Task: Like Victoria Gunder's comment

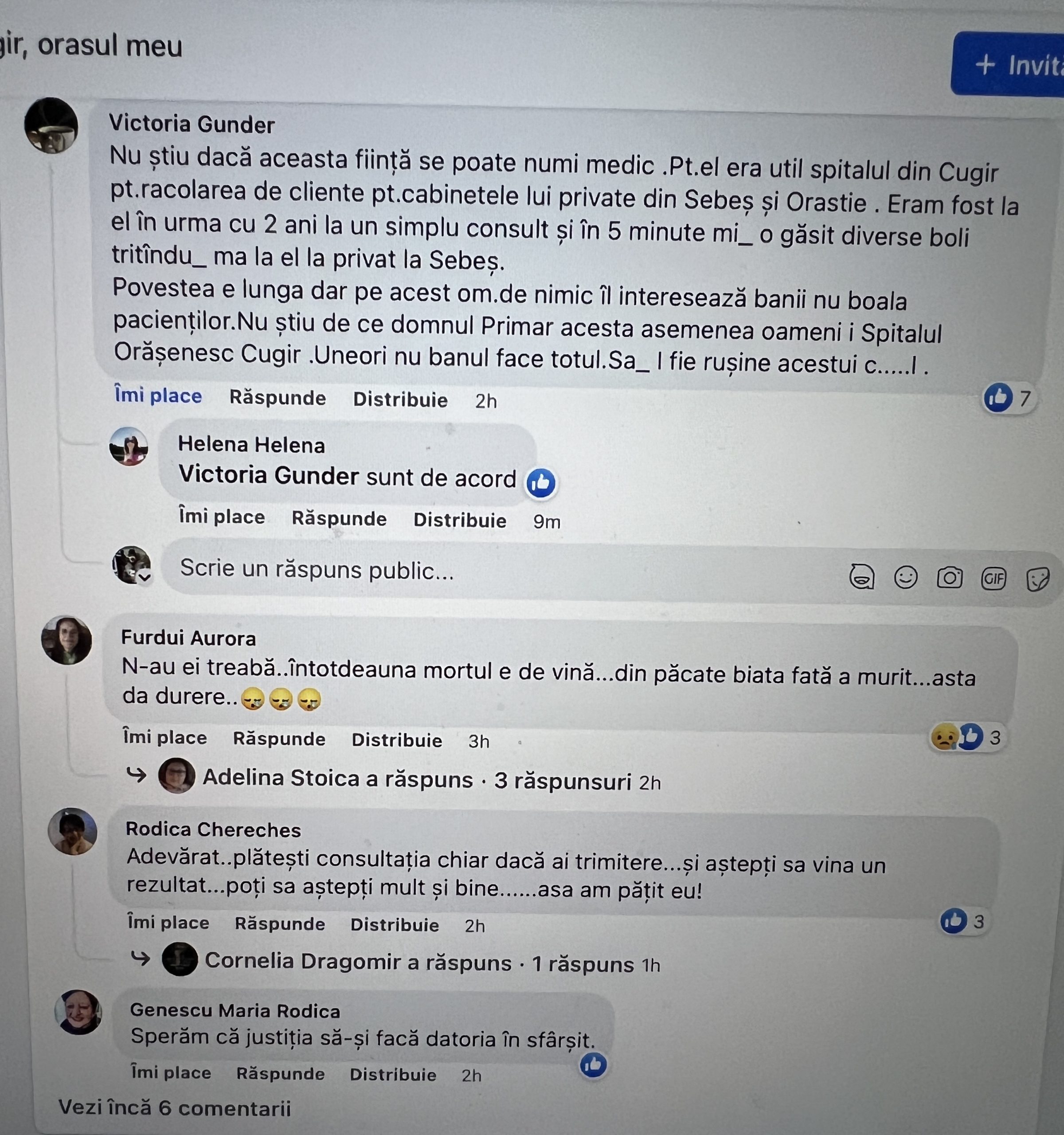Action: pos(158,395)
